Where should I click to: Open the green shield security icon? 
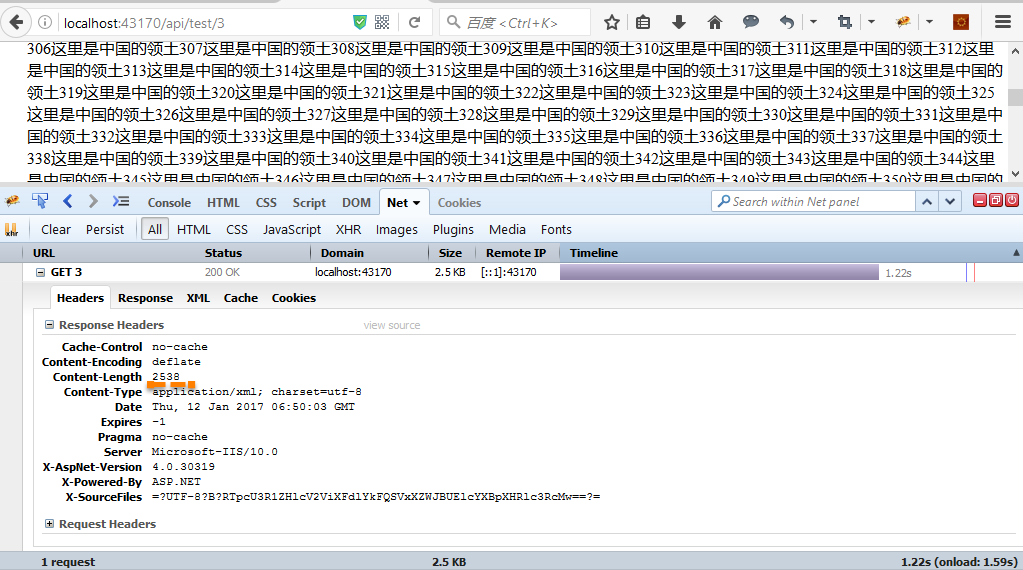tap(359, 23)
